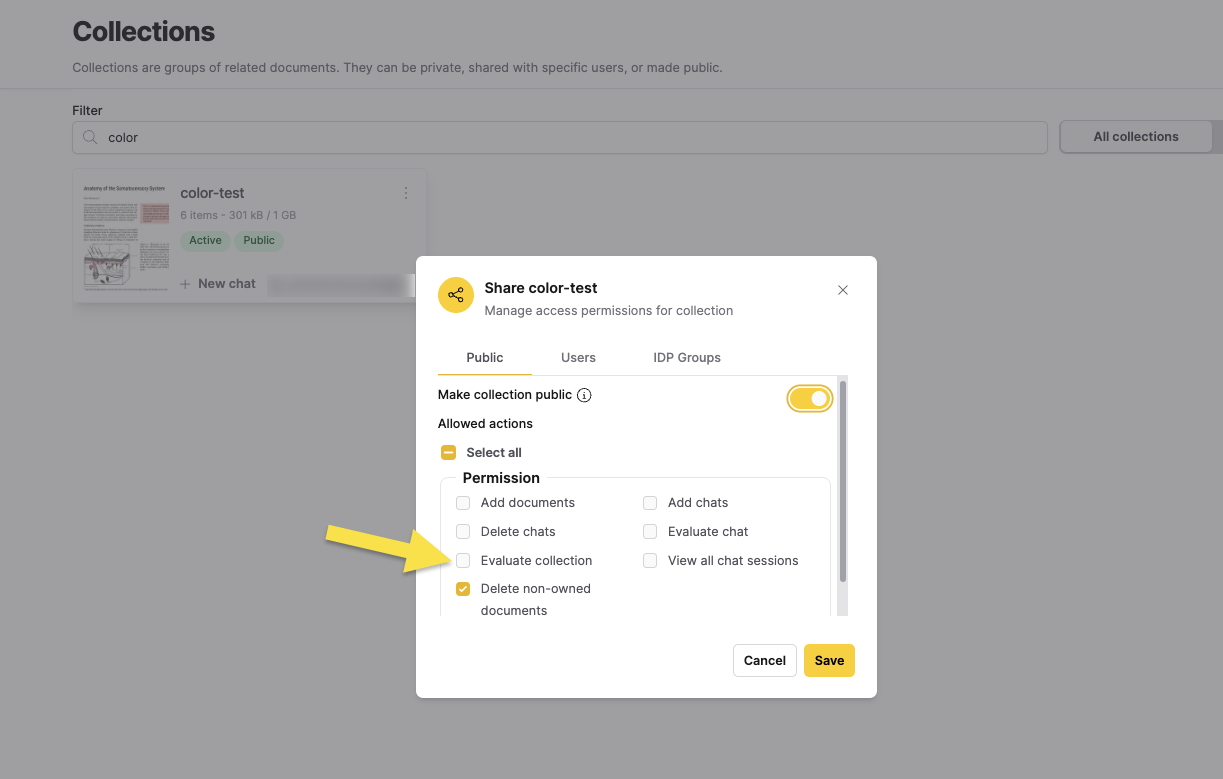Image resolution: width=1223 pixels, height=779 pixels.
Task: Close the Share color-test dialog with the X
Action: (843, 290)
